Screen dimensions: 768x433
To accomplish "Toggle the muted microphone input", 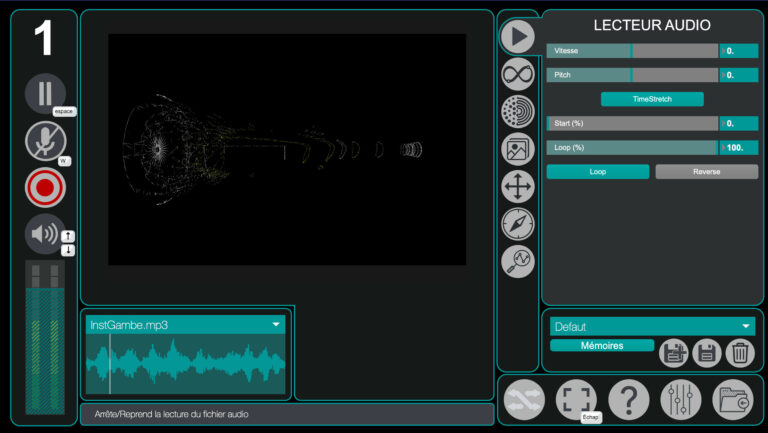I will [45, 141].
